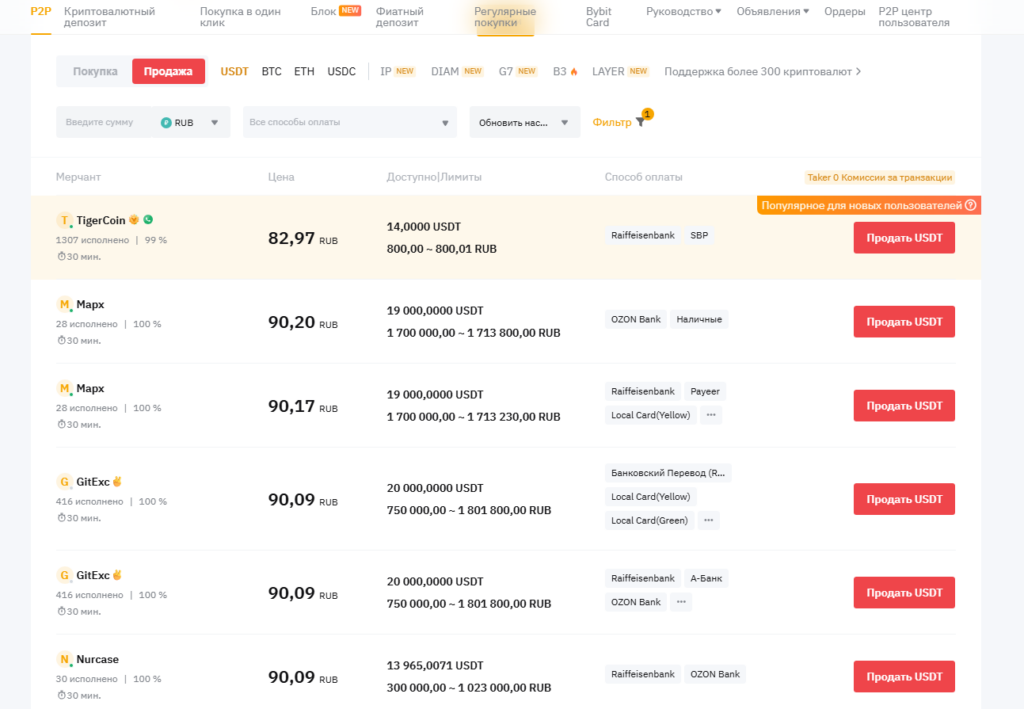Viewport: 1024px width, 709px height.
Task: Click the Введите сумму amount field
Action: point(106,122)
